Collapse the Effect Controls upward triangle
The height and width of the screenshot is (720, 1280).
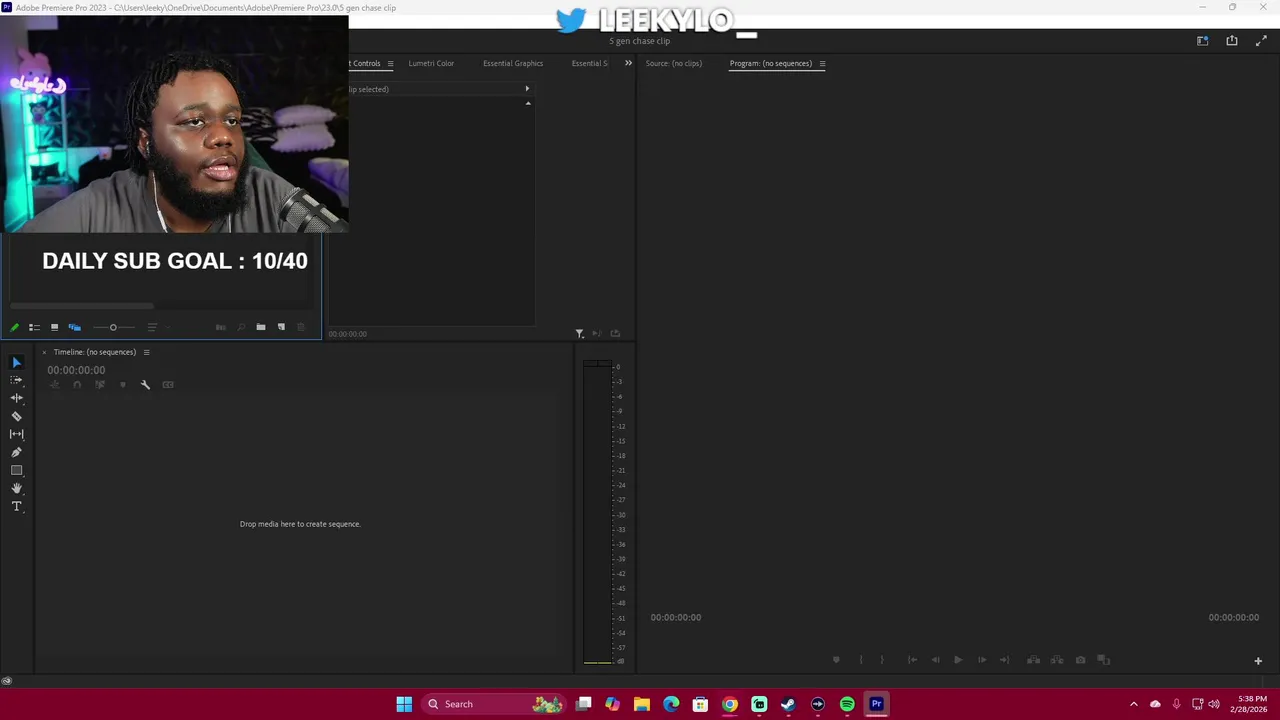(x=528, y=103)
